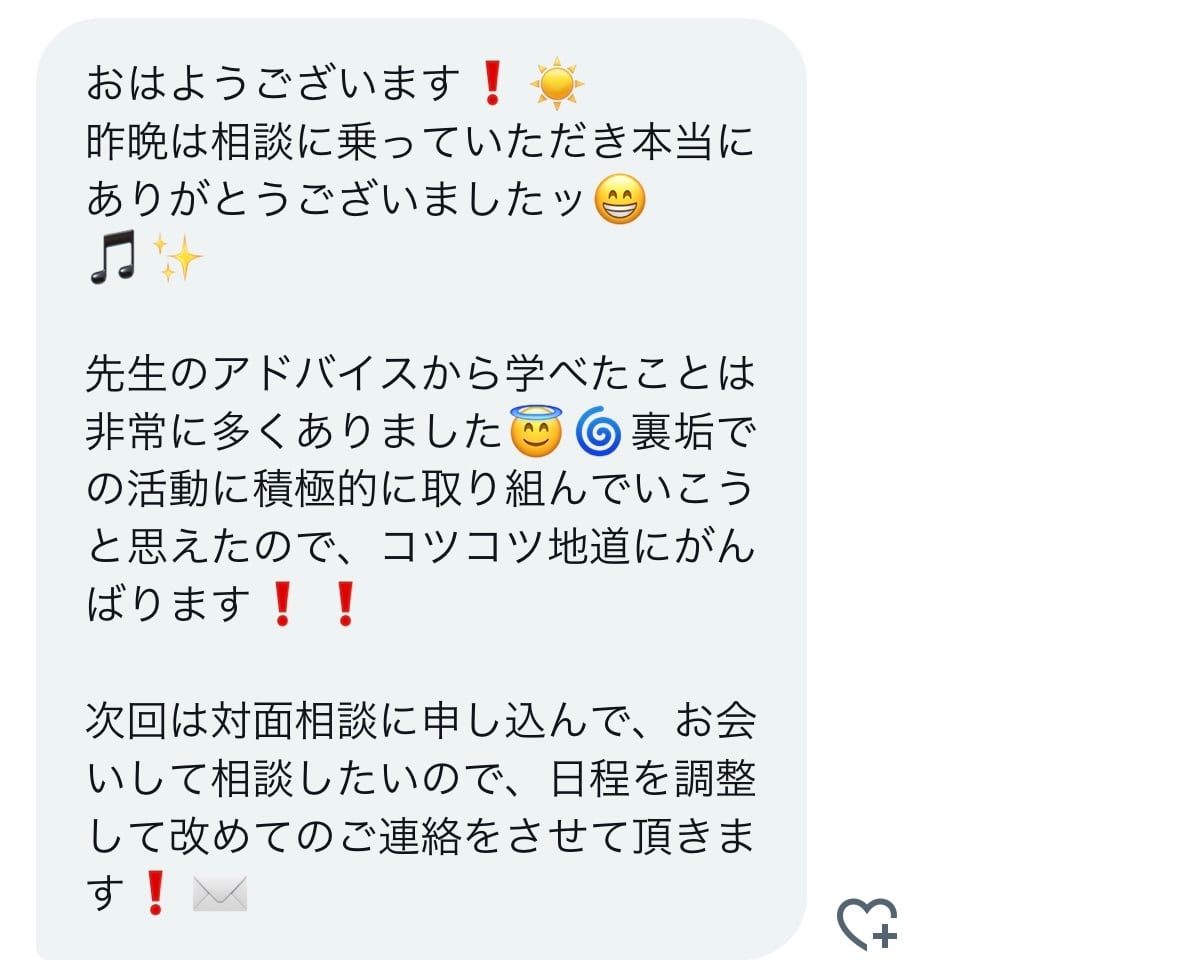Click the phrase コツコツ地道にがん
Image resolution: width=1179 pixels, height=967 pixels.
pos(568,547)
